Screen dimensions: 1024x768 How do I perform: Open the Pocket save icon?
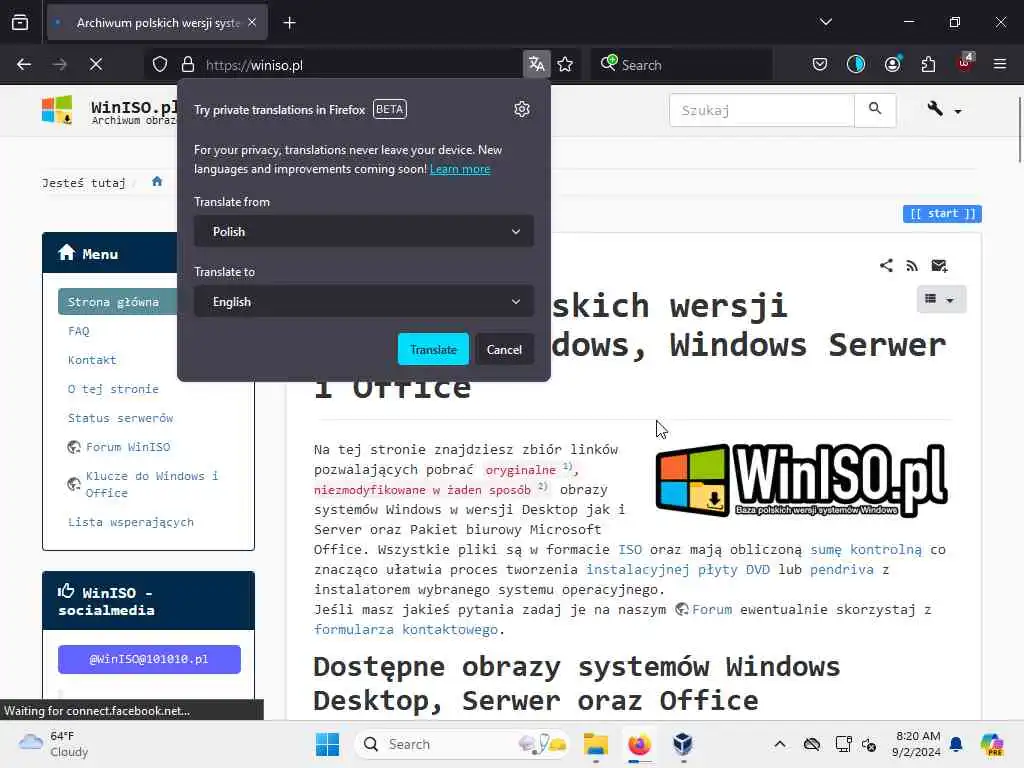click(820, 64)
